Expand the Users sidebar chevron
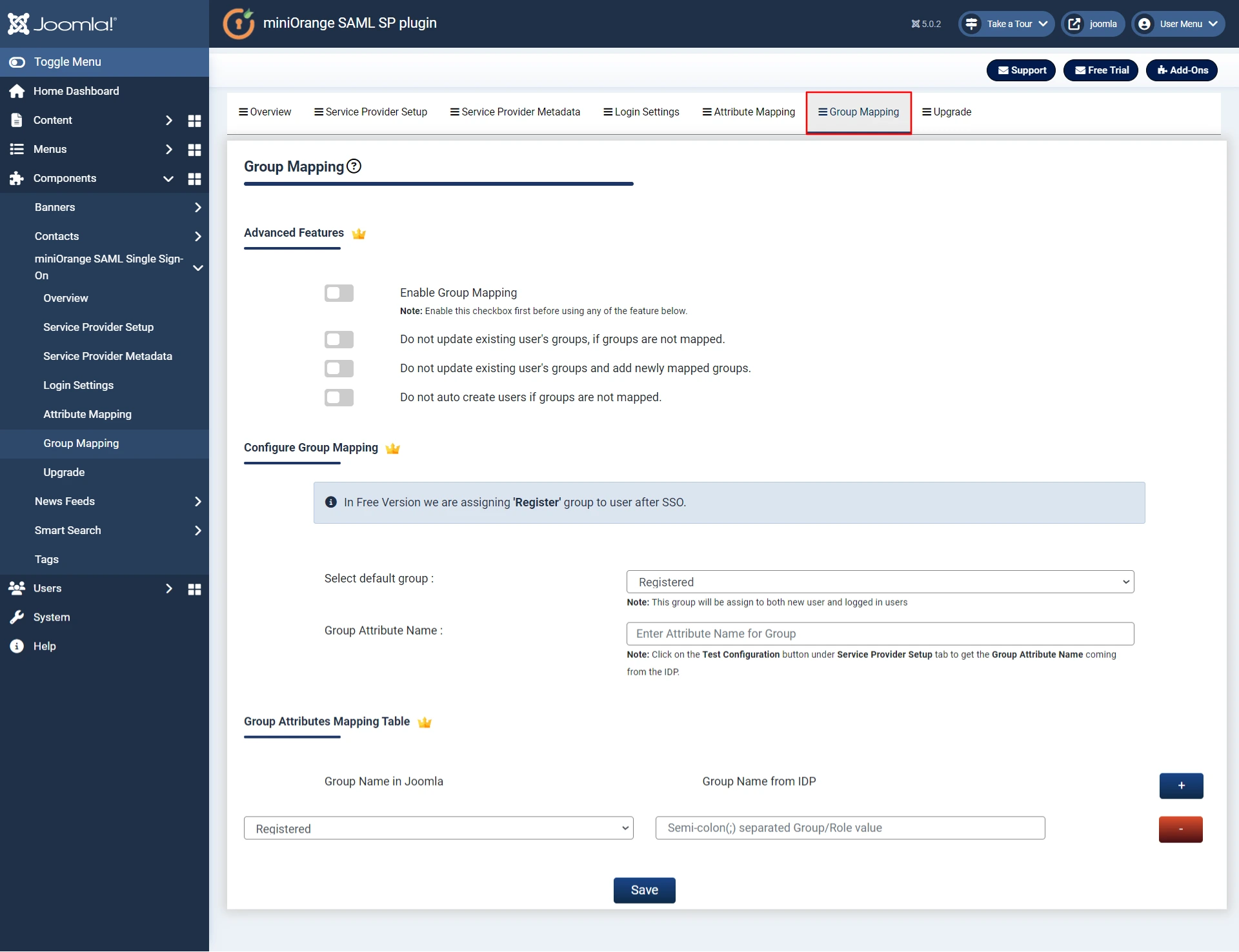 pos(169,588)
